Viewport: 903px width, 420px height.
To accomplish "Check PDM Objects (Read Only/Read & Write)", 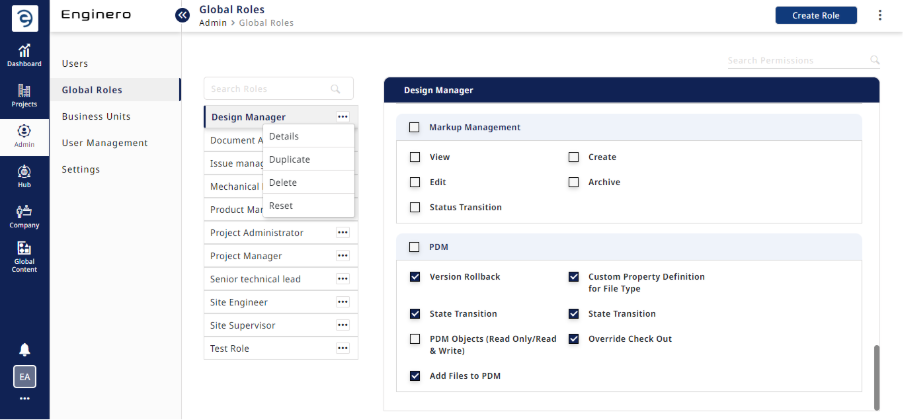I will pyautogui.click(x=415, y=339).
